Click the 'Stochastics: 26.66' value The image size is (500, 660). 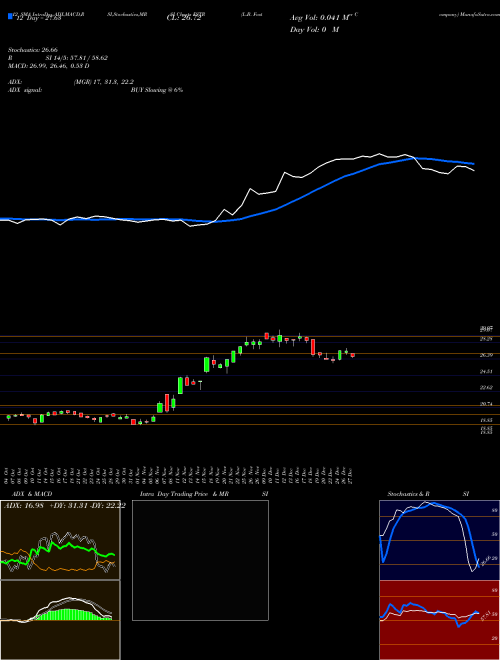click(31, 50)
